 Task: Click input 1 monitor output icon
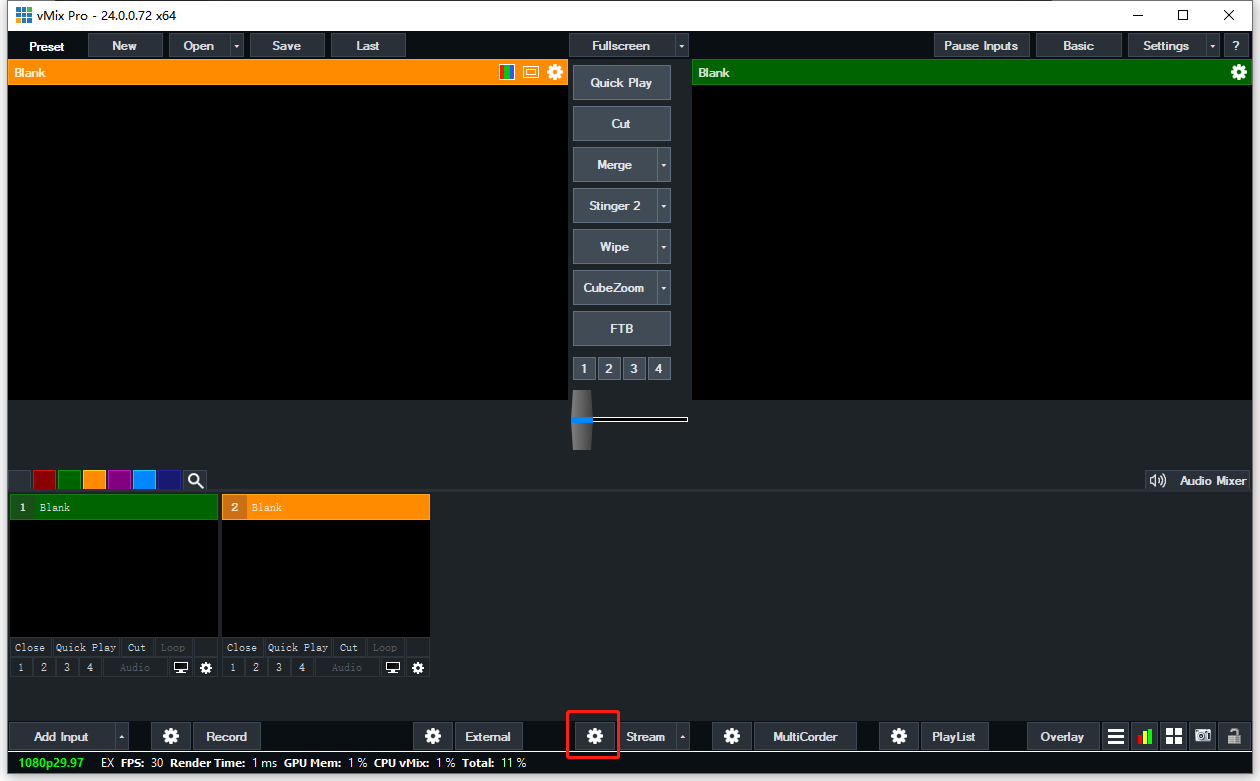[181, 667]
